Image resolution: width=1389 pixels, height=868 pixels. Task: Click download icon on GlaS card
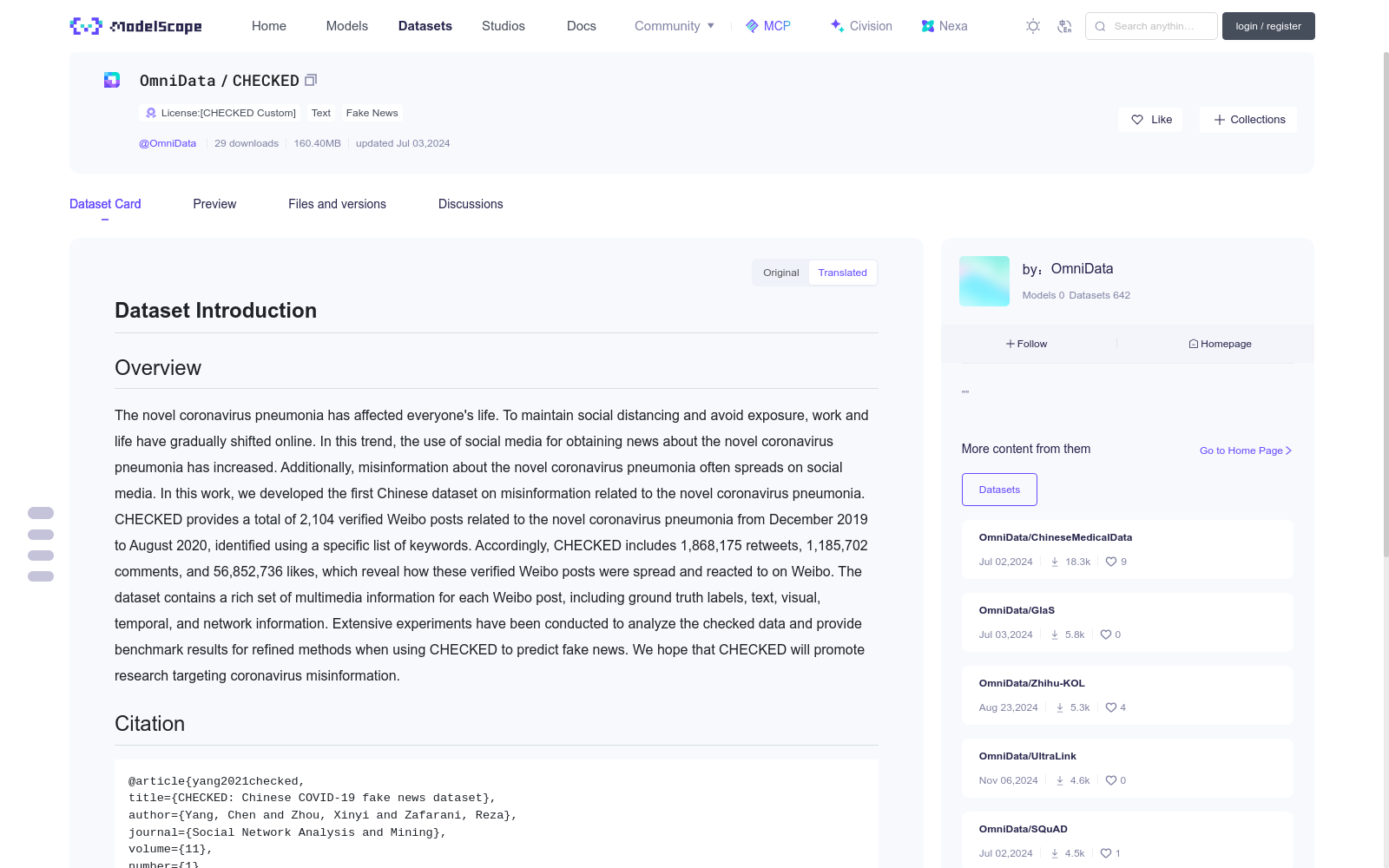coord(1055,635)
